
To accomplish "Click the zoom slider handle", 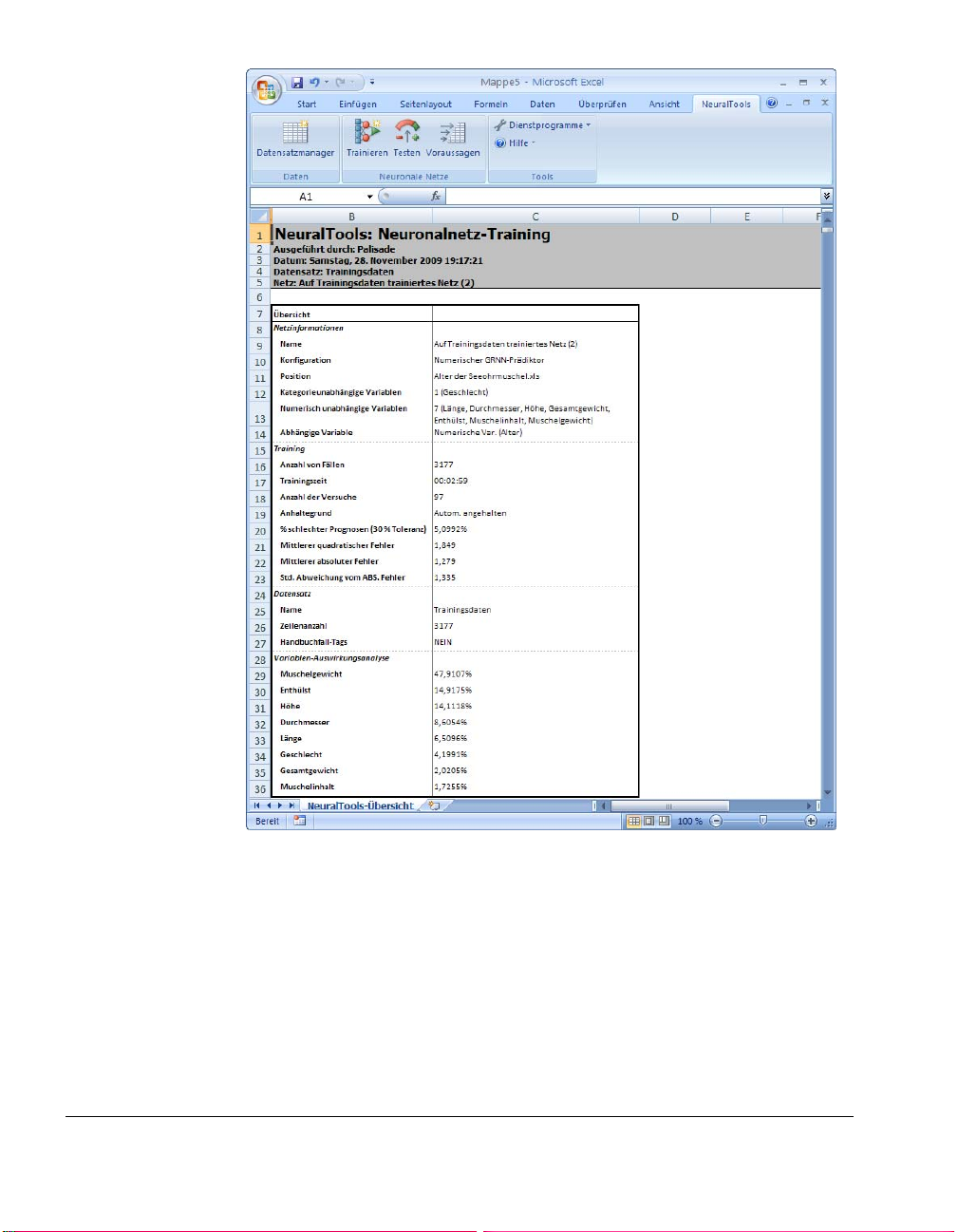I will [762, 821].
